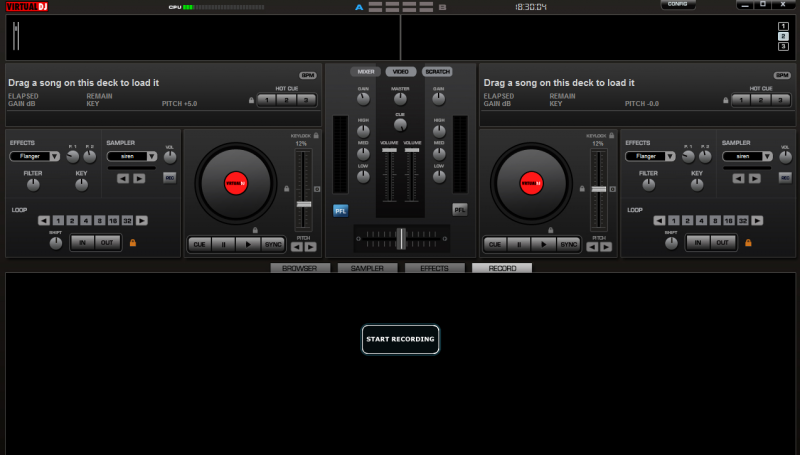Click the crossfader slider handle
The height and width of the screenshot is (455, 800).
pos(400,238)
